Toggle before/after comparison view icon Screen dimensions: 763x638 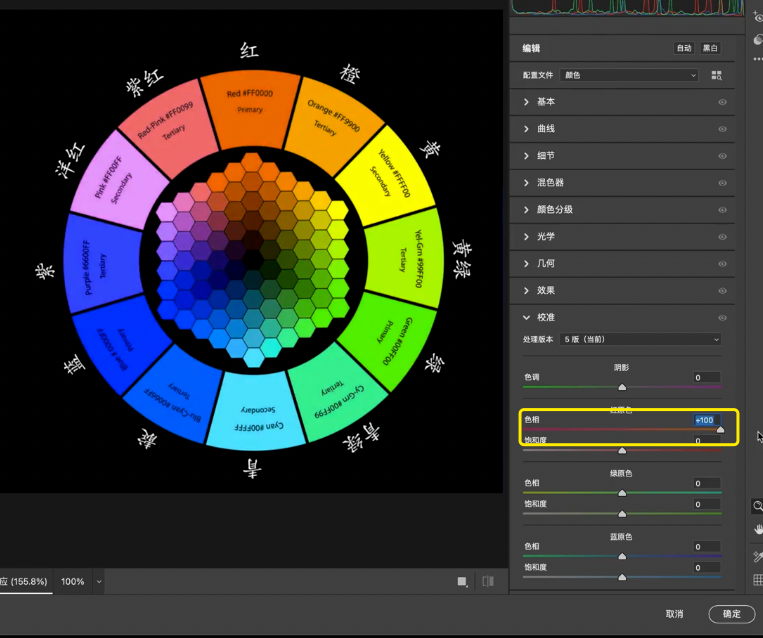488,581
